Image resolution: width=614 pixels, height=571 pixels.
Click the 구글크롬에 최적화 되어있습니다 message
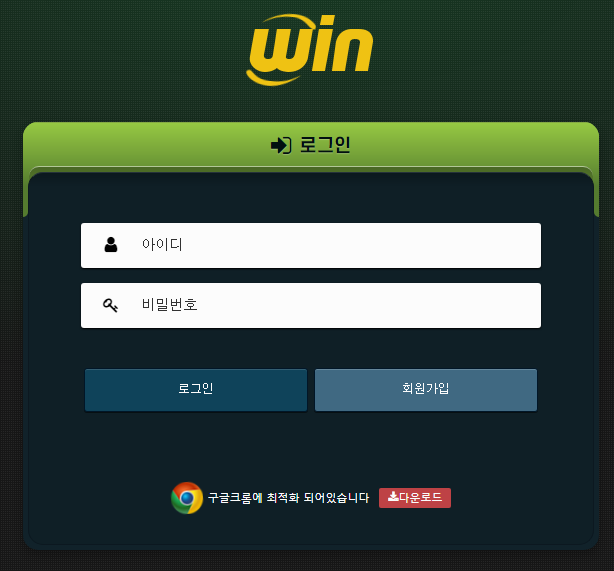click(288, 498)
